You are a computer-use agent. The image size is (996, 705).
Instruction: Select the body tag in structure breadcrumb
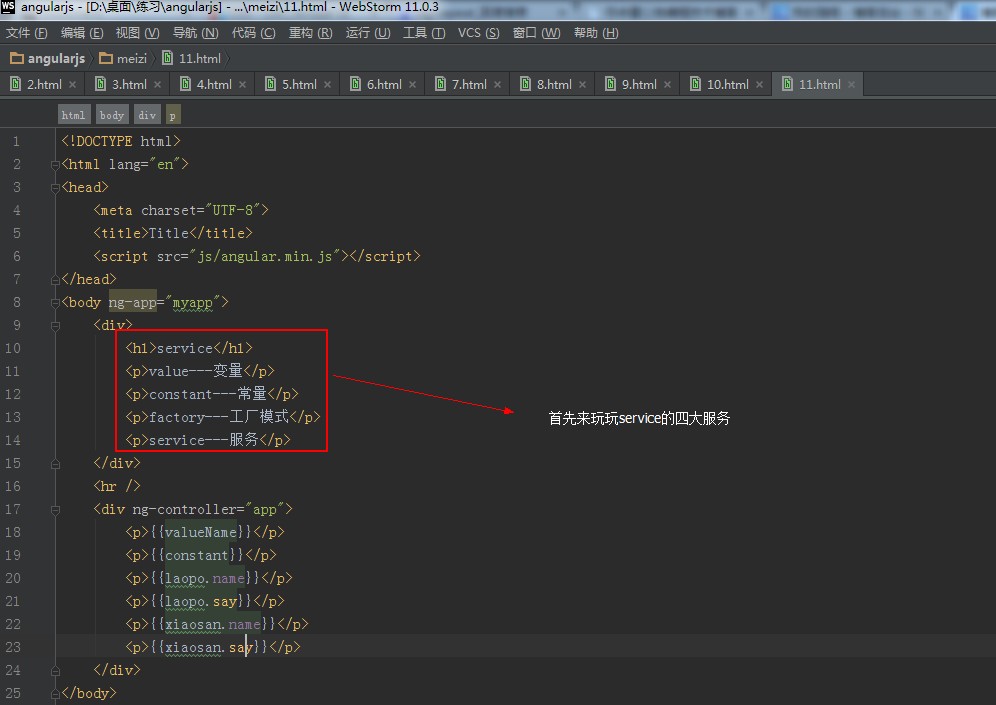click(x=112, y=115)
